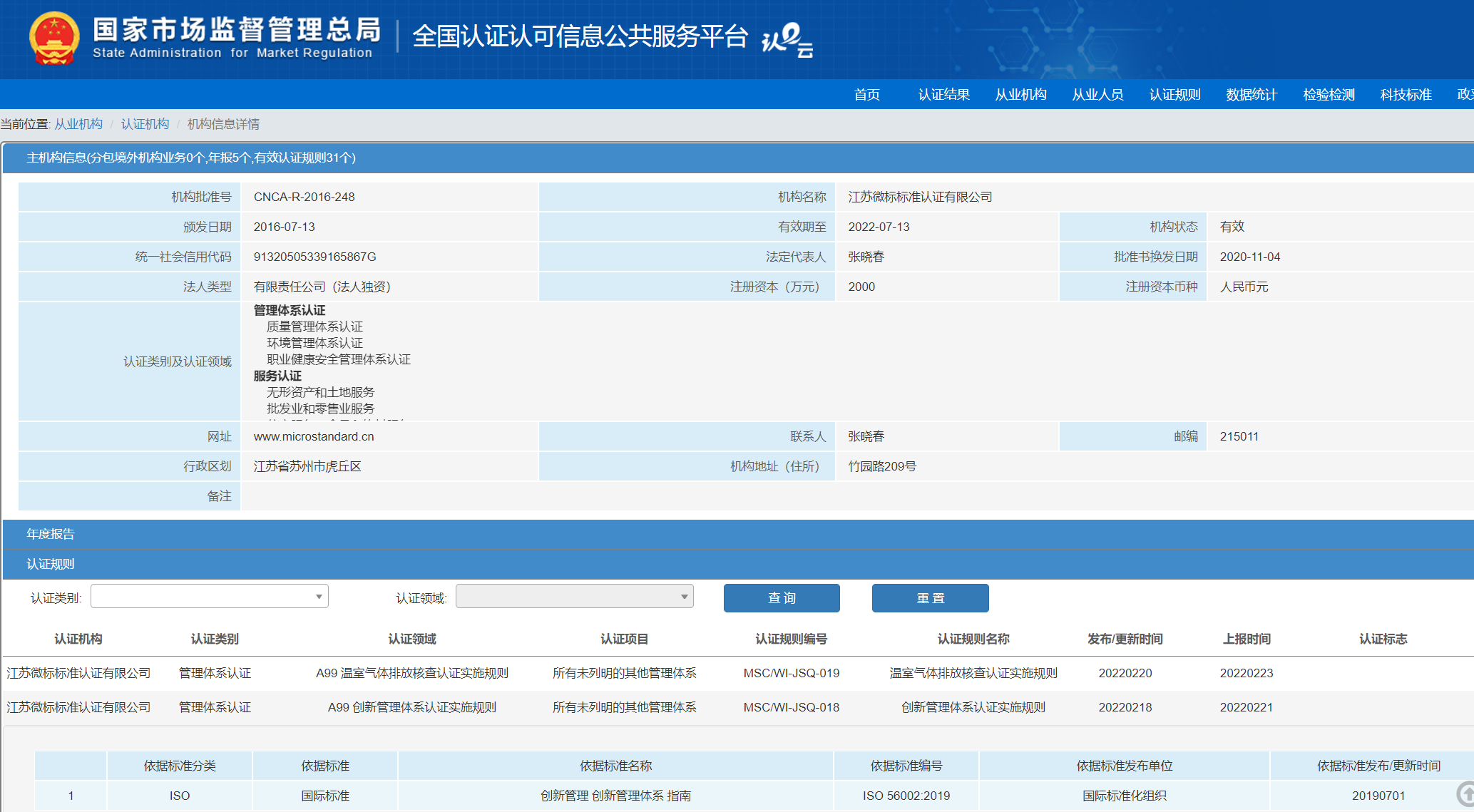Select row with rule MSC/WI-JSQ-018
The image size is (1474, 812).
791,707
